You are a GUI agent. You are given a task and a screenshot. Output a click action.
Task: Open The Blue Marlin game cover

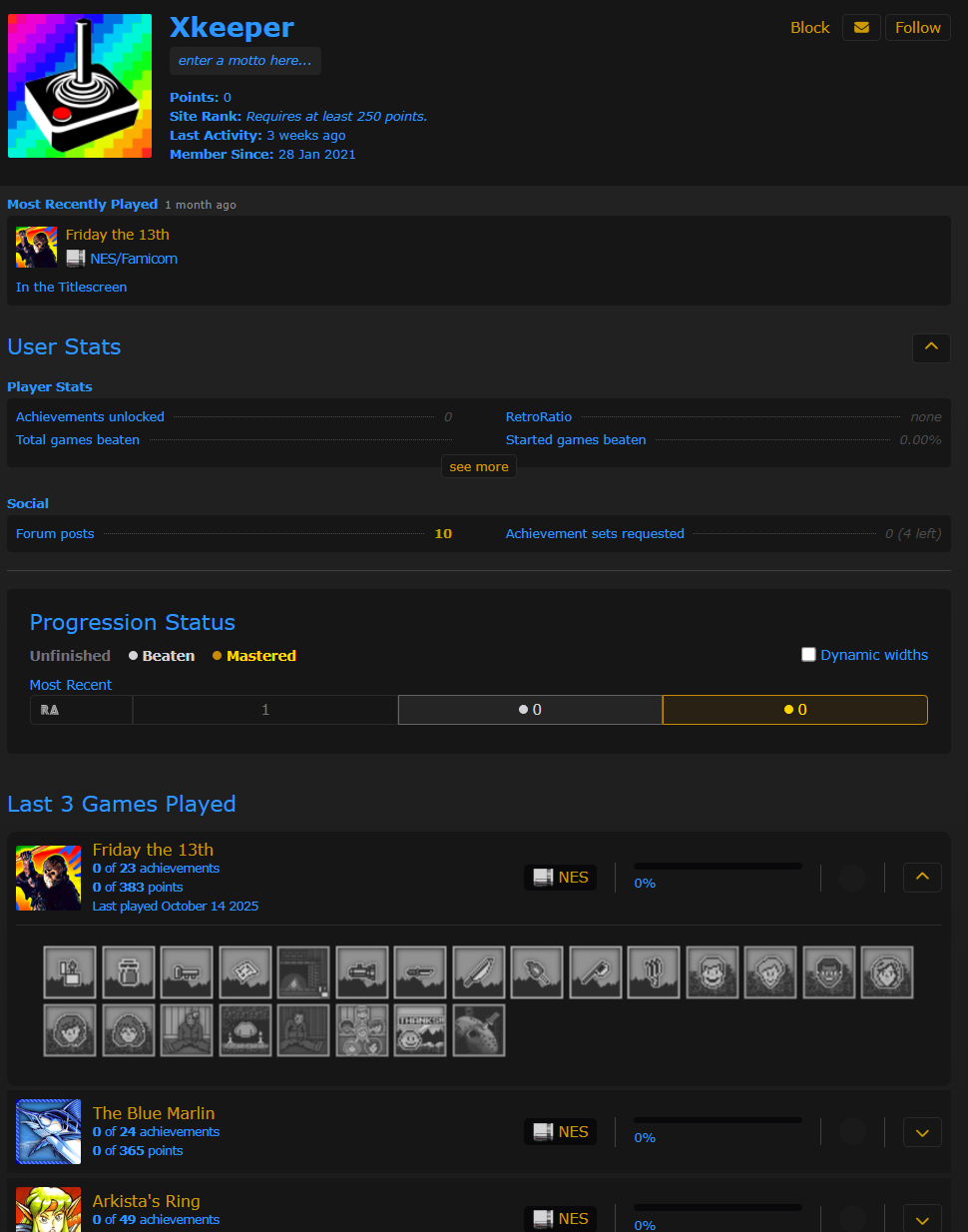click(48, 1131)
